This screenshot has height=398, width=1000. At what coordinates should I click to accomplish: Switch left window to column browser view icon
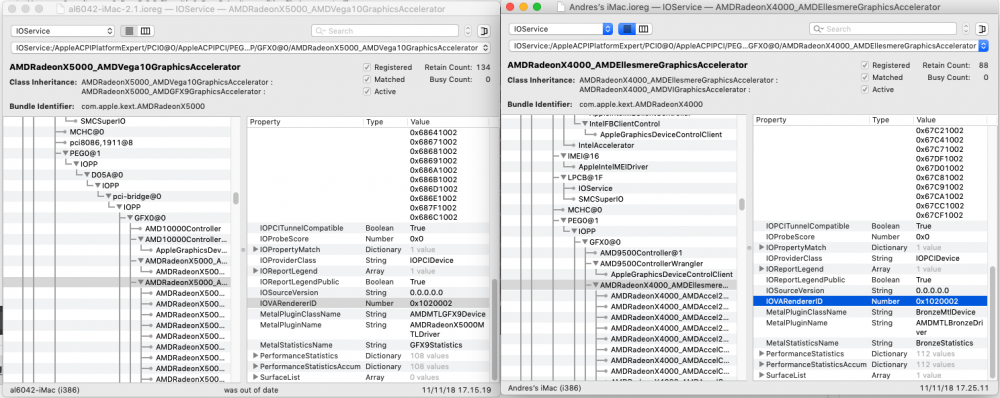coord(145,31)
